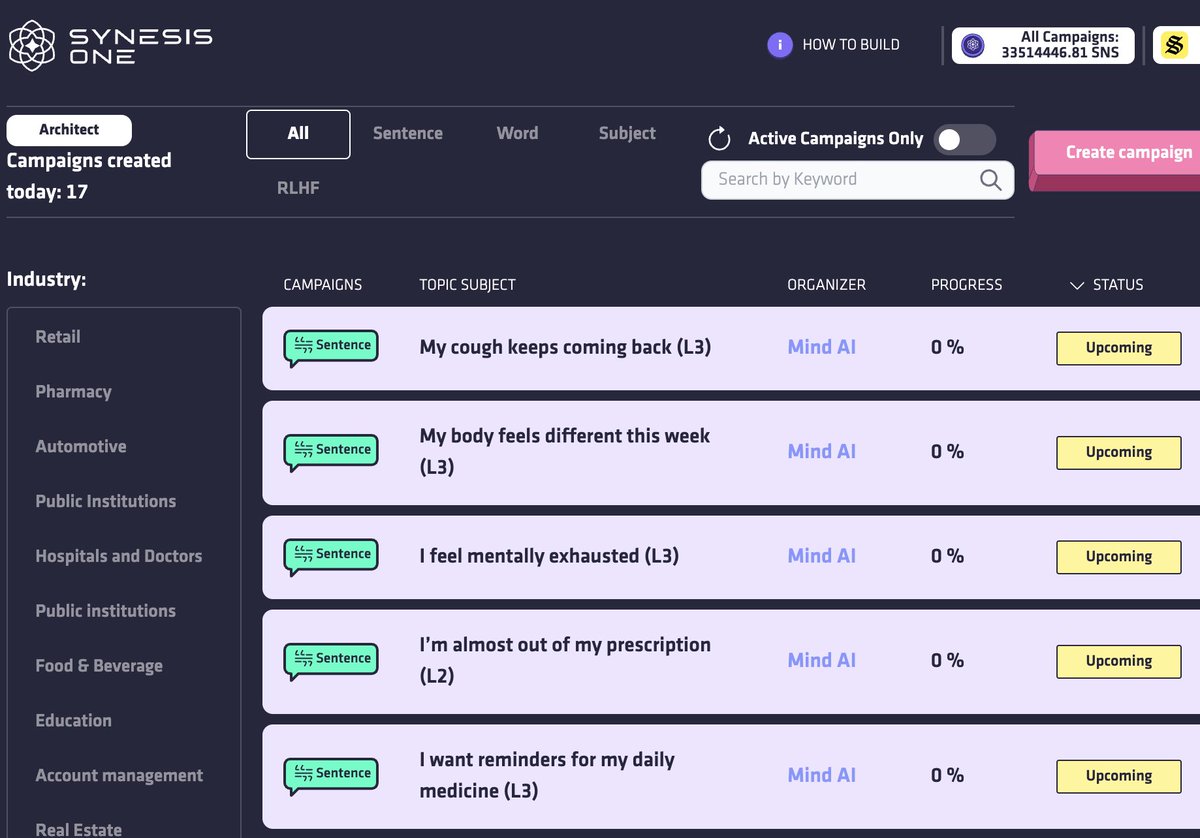Click the Topic Subject column header
Image resolution: width=1200 pixels, height=838 pixels.
(467, 285)
